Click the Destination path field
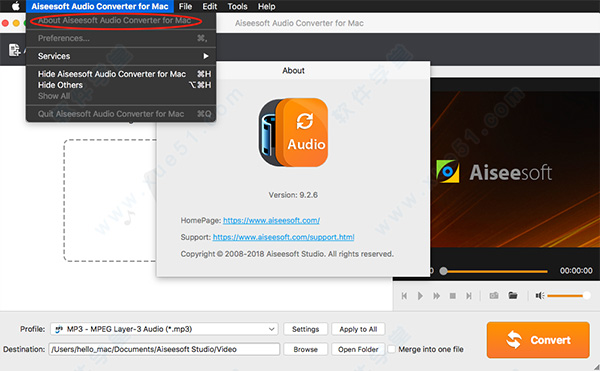The height and width of the screenshot is (371, 600). click(164, 349)
